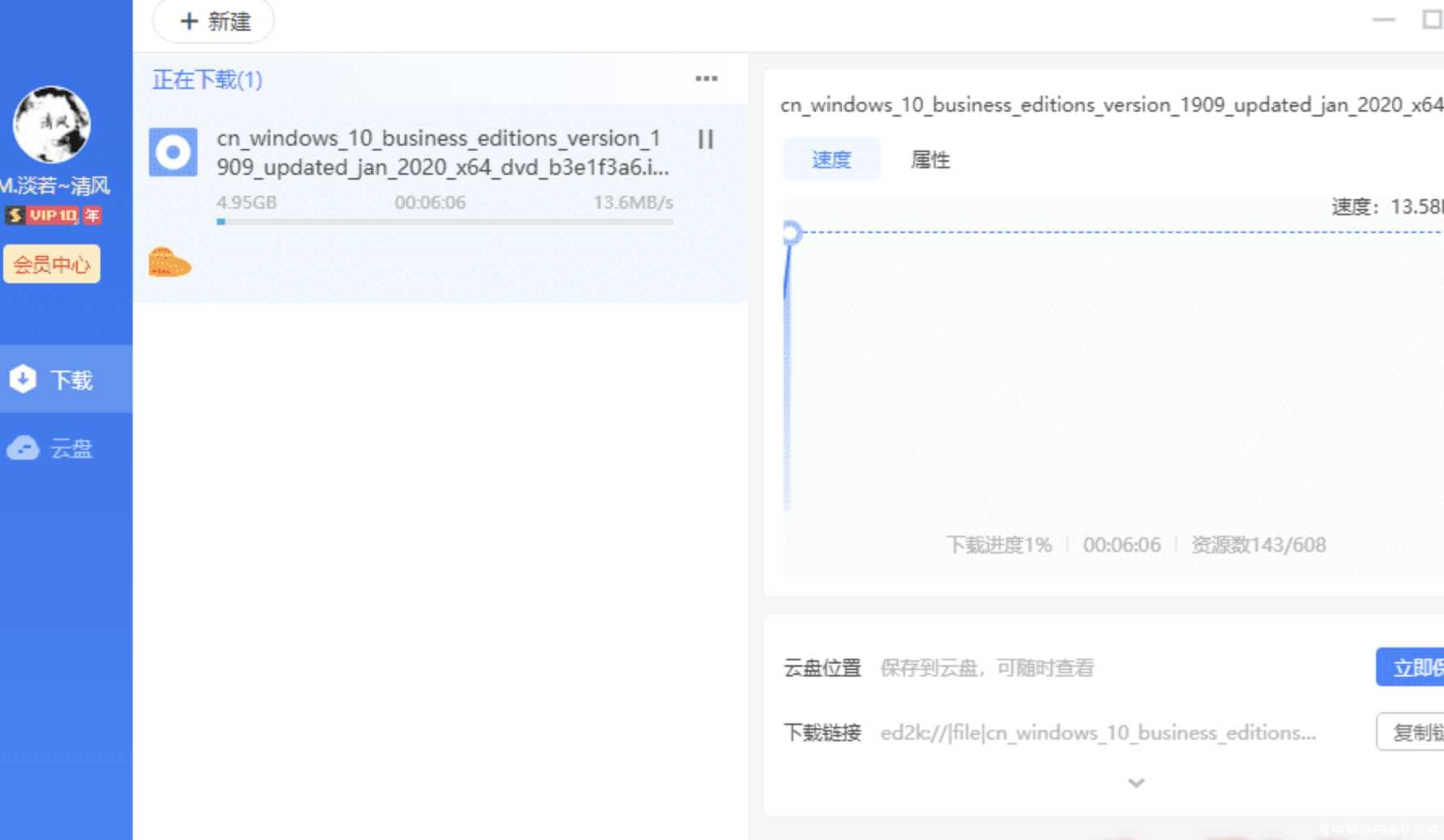Click the 00:06:06 time in list row
This screenshot has width=1444, height=840.
pyautogui.click(x=430, y=202)
